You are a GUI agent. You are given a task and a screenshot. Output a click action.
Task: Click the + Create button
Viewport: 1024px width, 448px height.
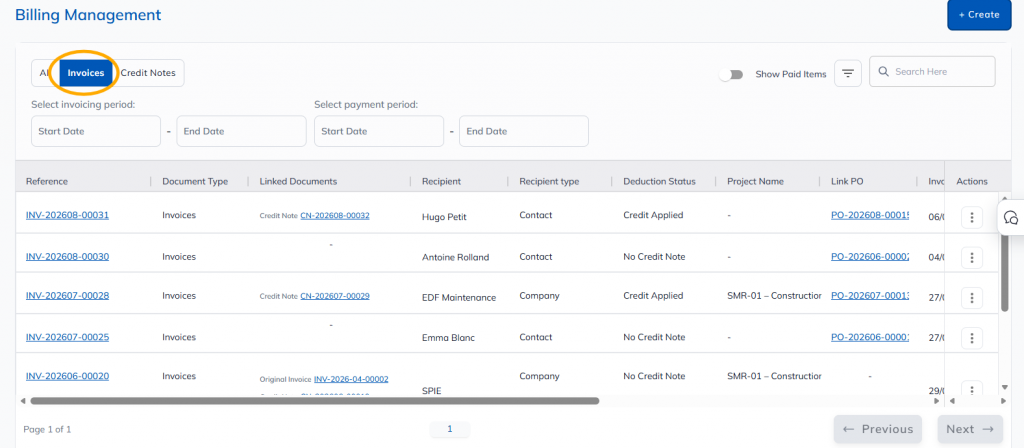pyautogui.click(x=979, y=14)
